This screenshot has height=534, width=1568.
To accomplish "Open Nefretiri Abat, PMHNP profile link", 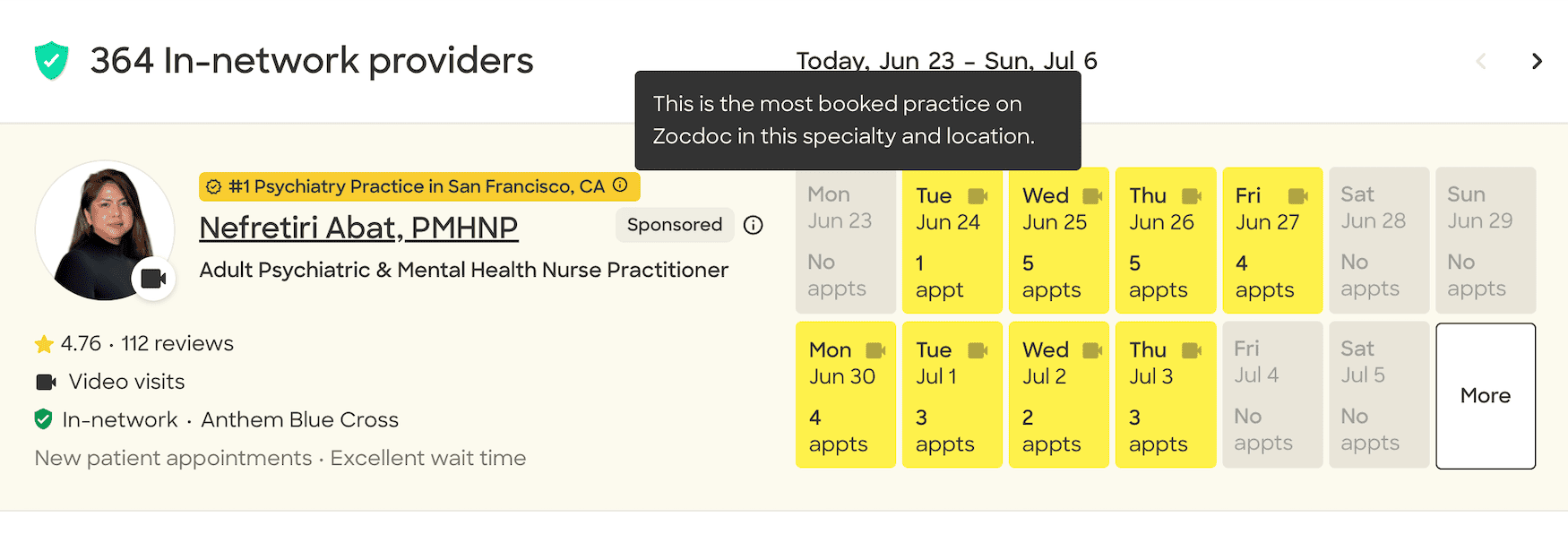I will tap(358, 227).
